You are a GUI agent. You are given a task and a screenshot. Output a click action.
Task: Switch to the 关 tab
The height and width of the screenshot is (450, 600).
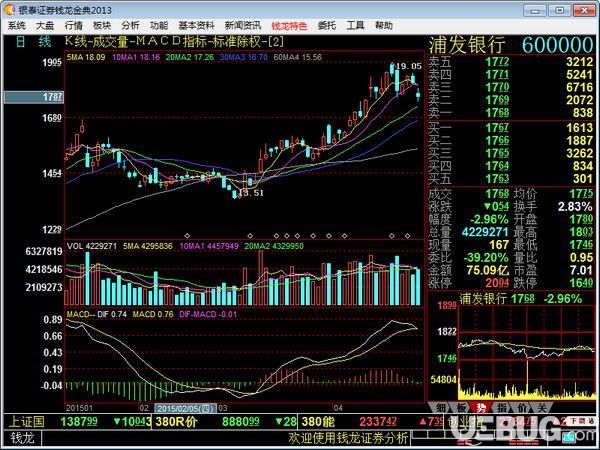(x=542, y=408)
